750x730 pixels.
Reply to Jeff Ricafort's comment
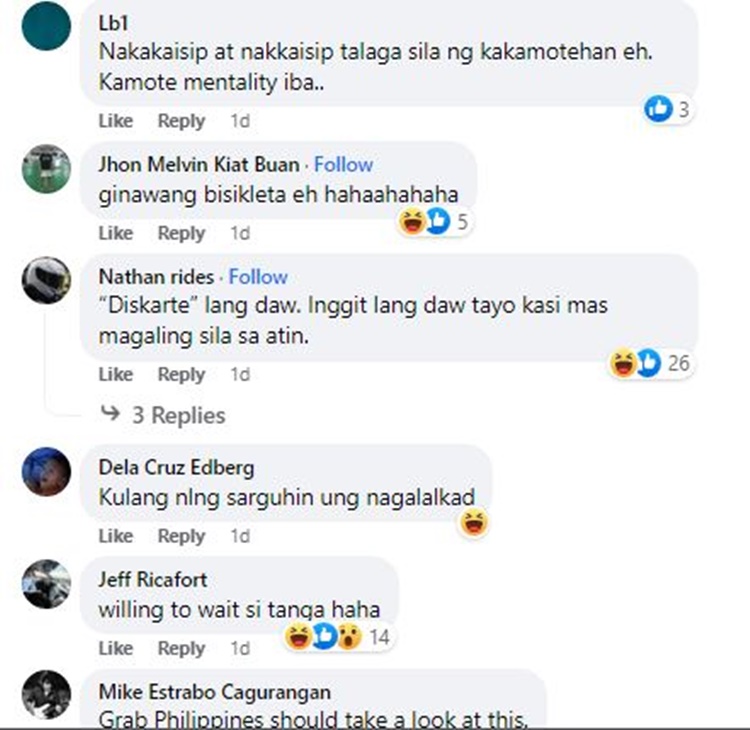pyautogui.click(x=181, y=648)
